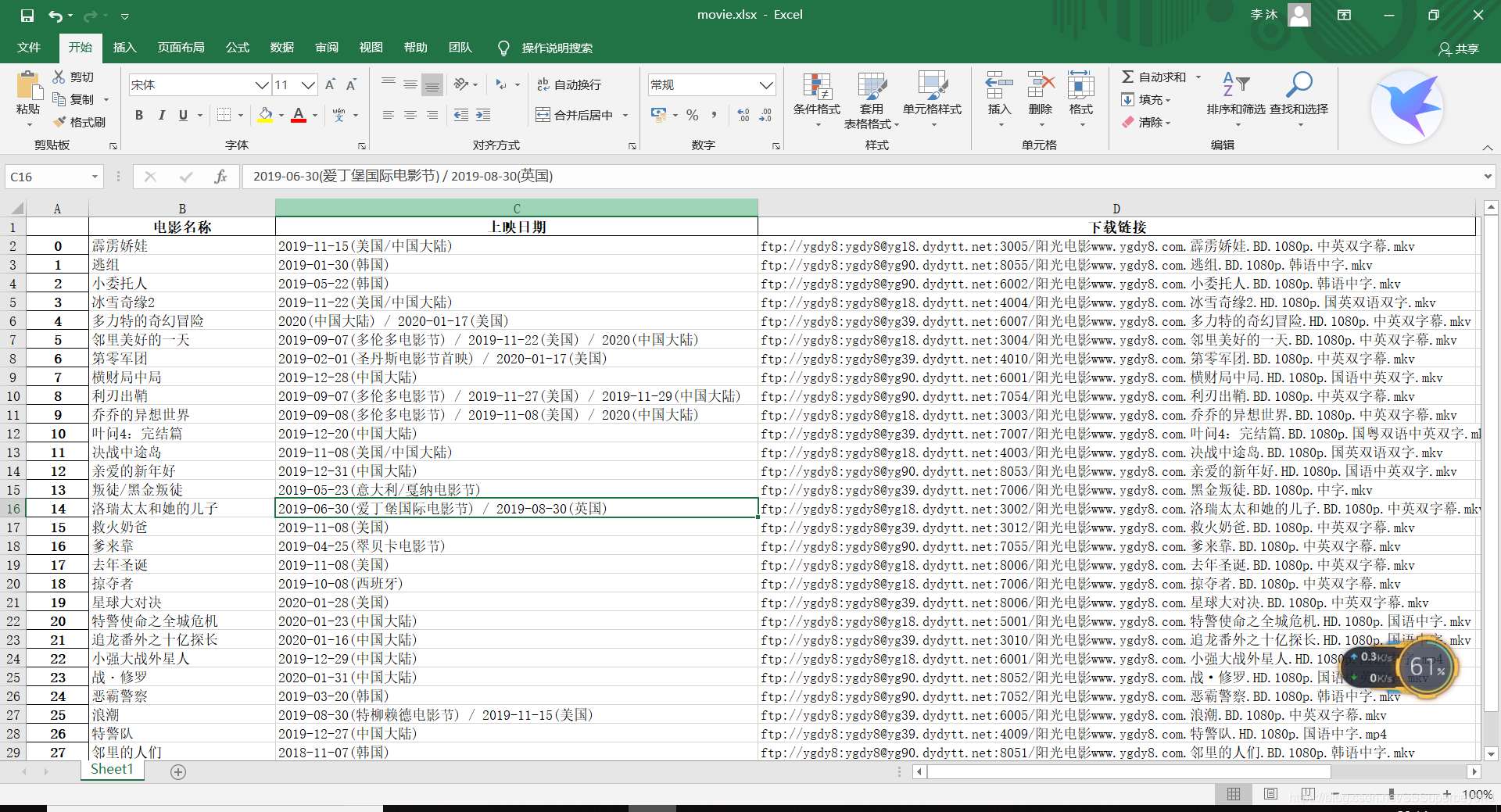Increase font size with large A icon
The height and width of the screenshot is (812, 1501).
[x=330, y=84]
